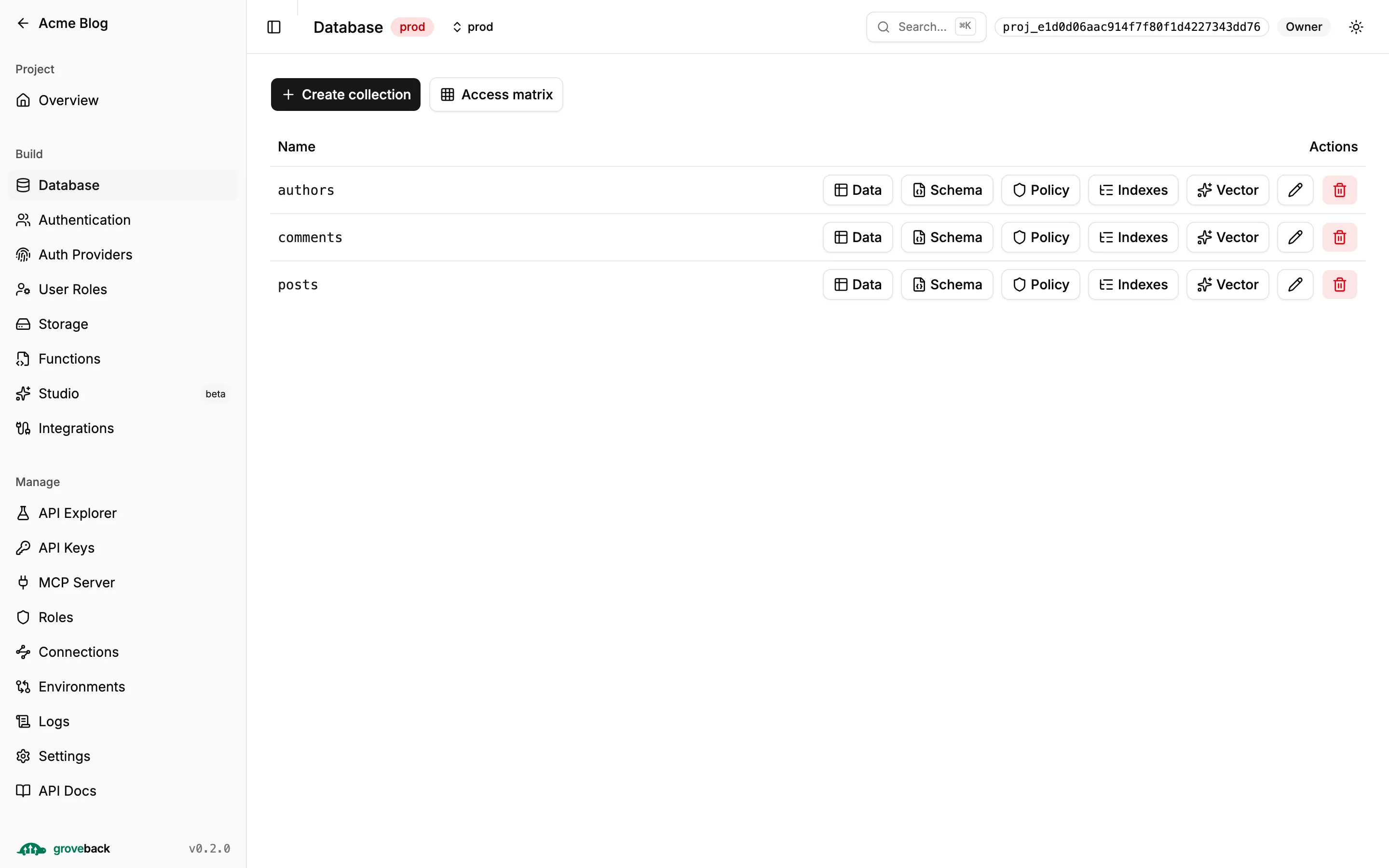Open Overview in sidebar
Viewport: 1389px width, 868px height.
[x=123, y=100]
